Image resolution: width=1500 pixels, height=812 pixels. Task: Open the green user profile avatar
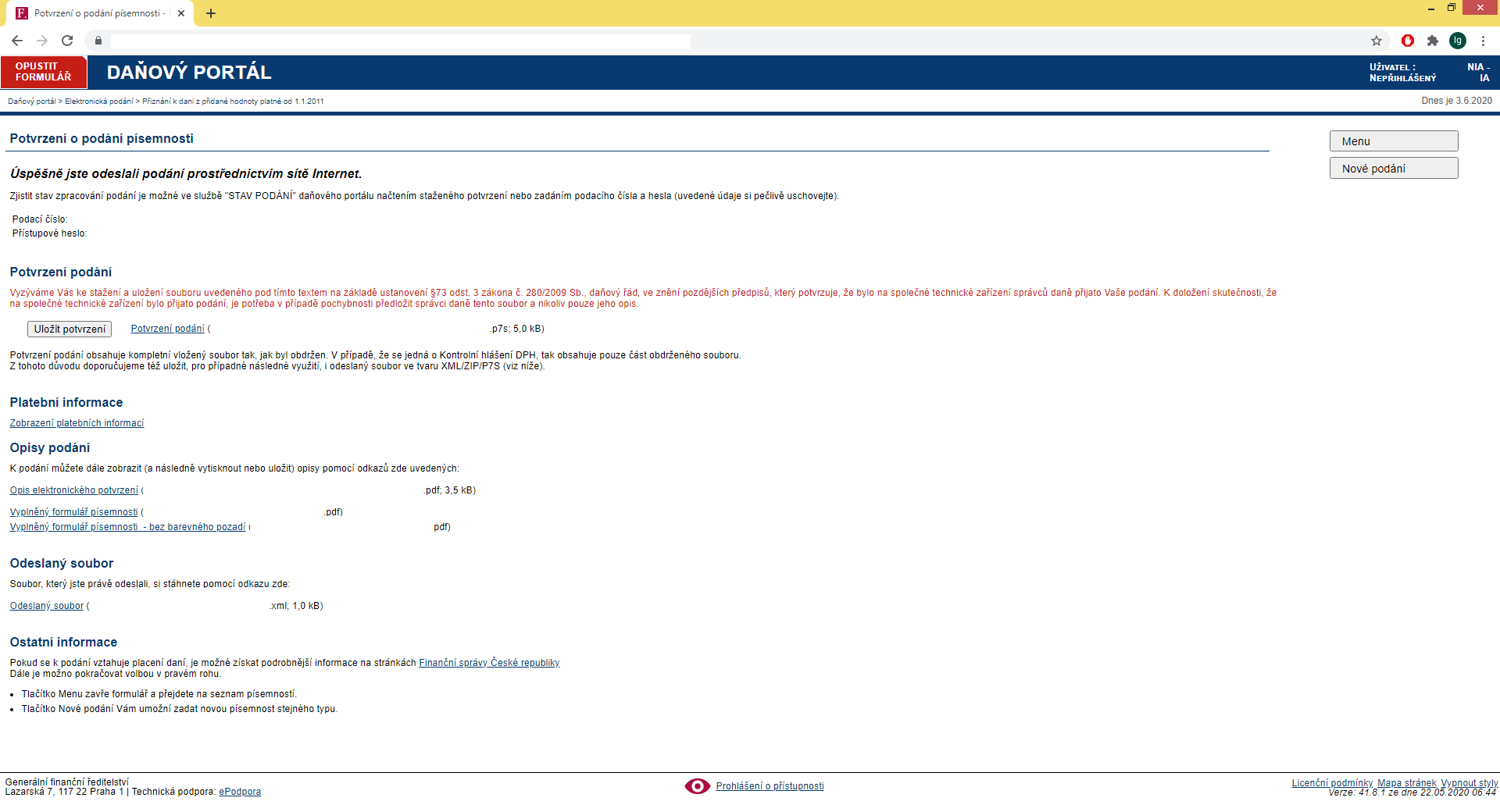tap(1458, 41)
